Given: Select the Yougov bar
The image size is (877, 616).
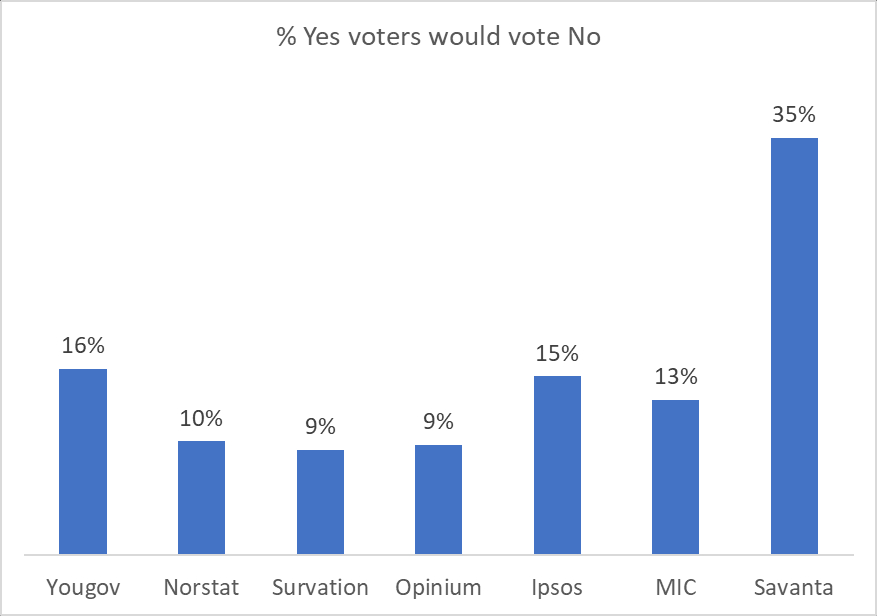Looking at the screenshot, I should coord(83,461).
